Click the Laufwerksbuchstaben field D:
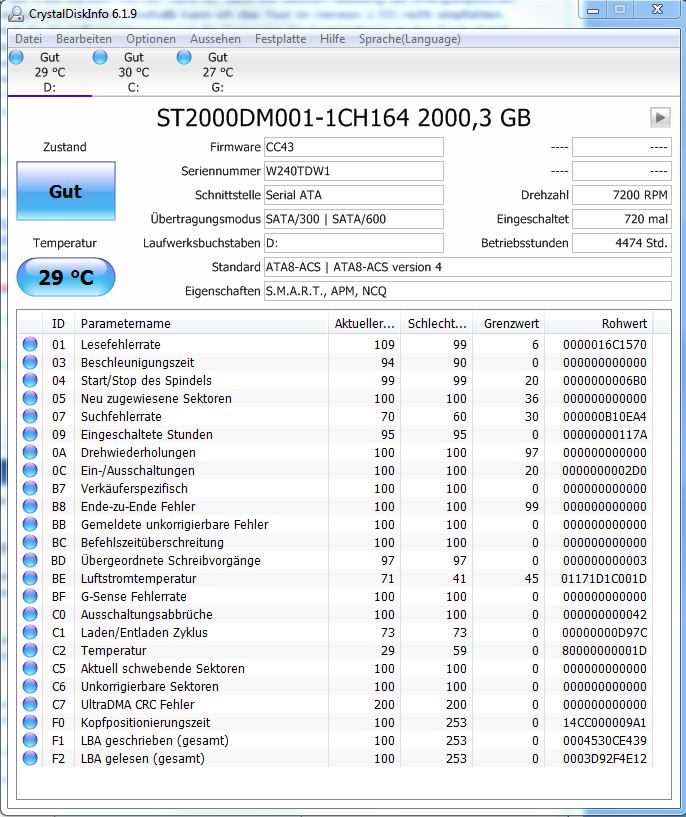 (354, 243)
